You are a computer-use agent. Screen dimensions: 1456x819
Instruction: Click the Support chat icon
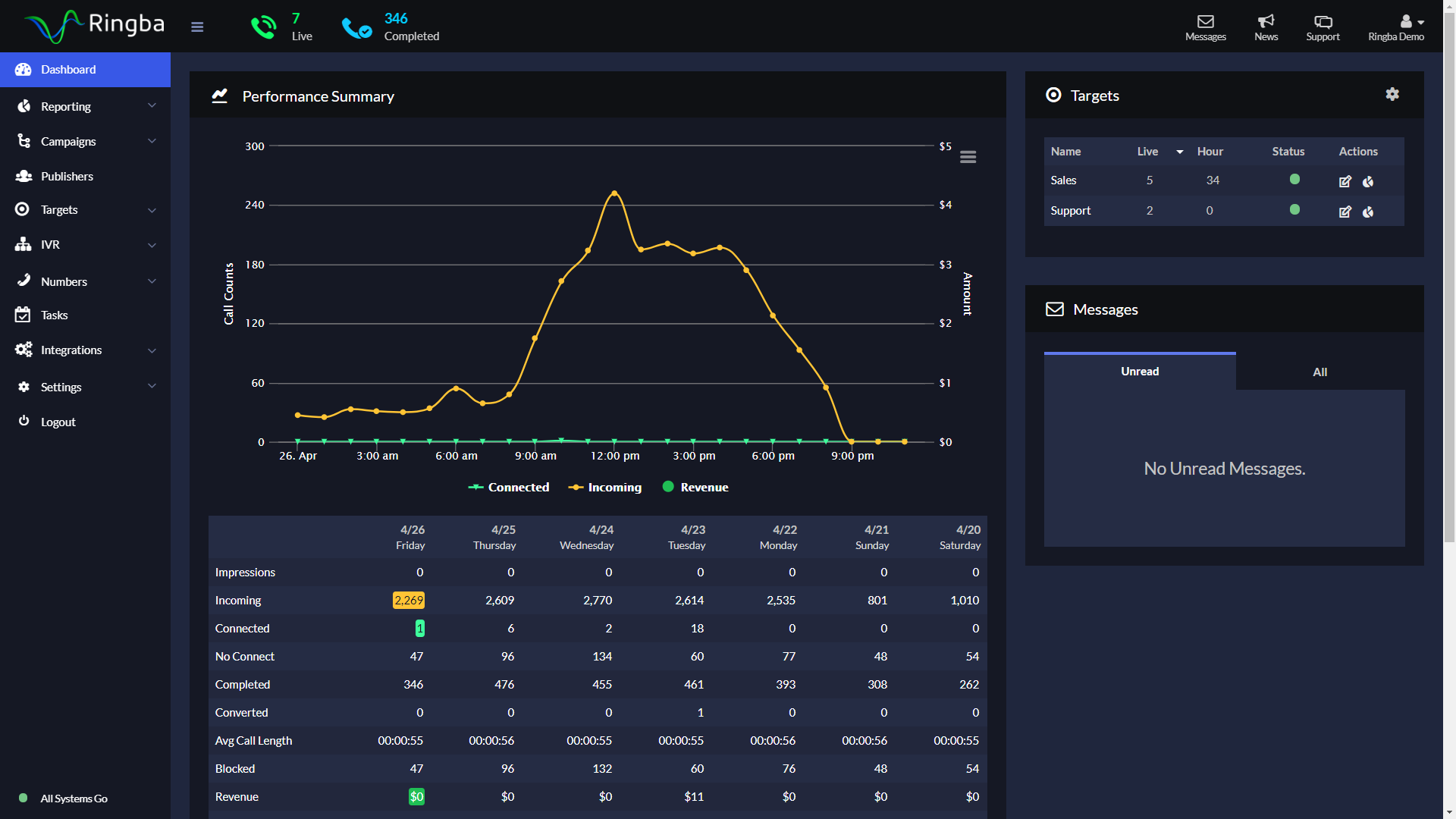(x=1323, y=22)
